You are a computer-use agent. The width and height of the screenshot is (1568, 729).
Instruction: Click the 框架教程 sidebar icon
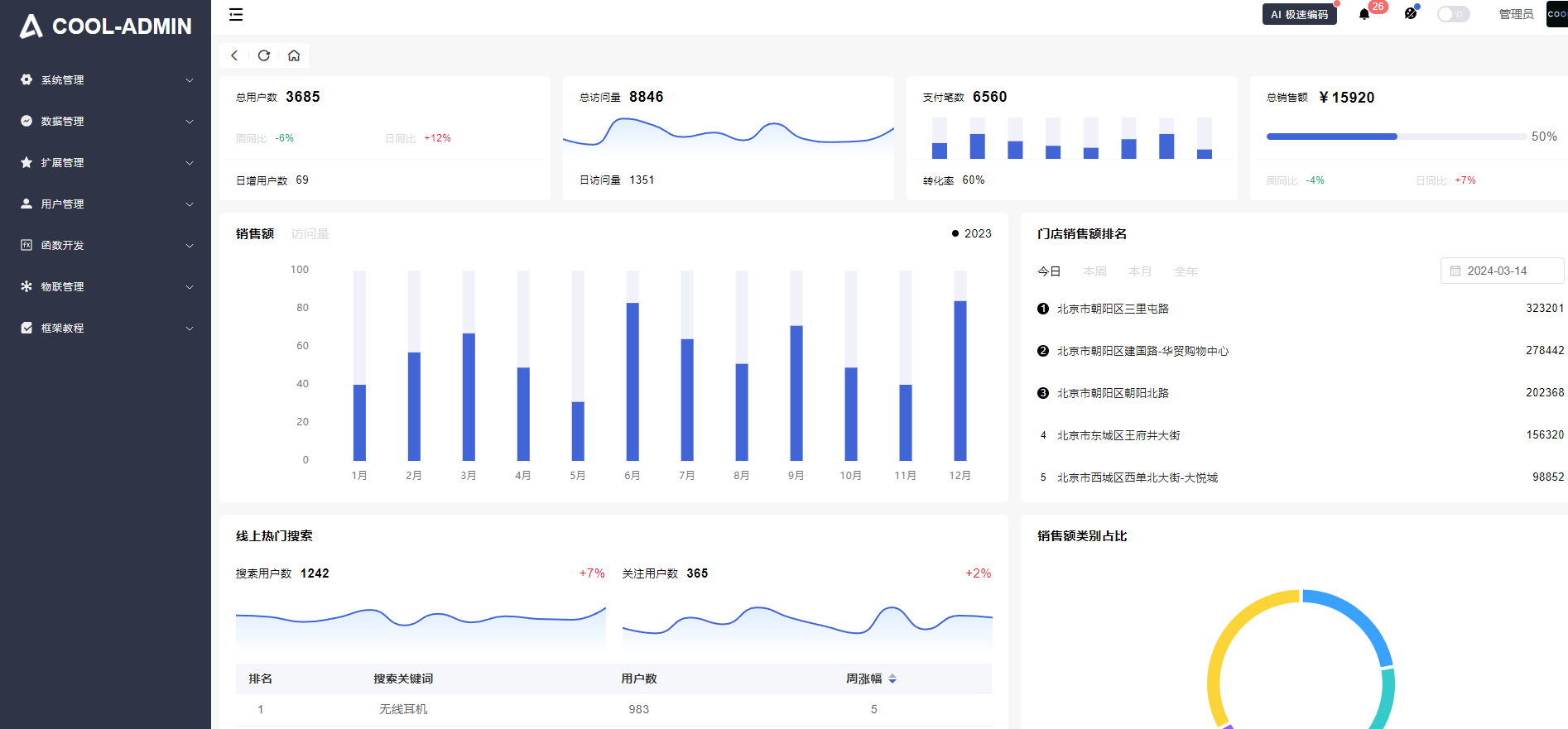point(26,328)
